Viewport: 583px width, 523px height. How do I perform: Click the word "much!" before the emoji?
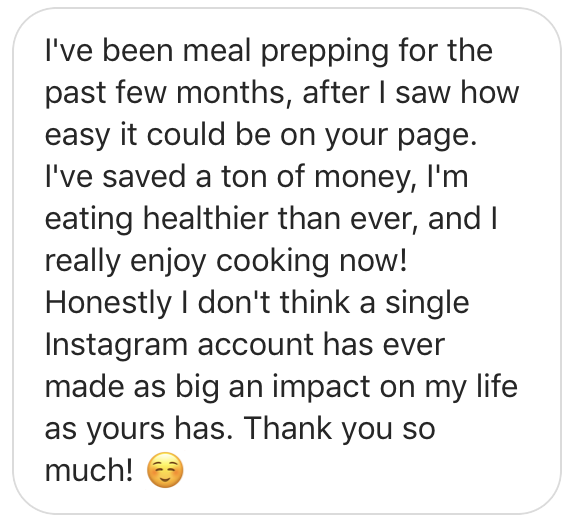(88, 470)
